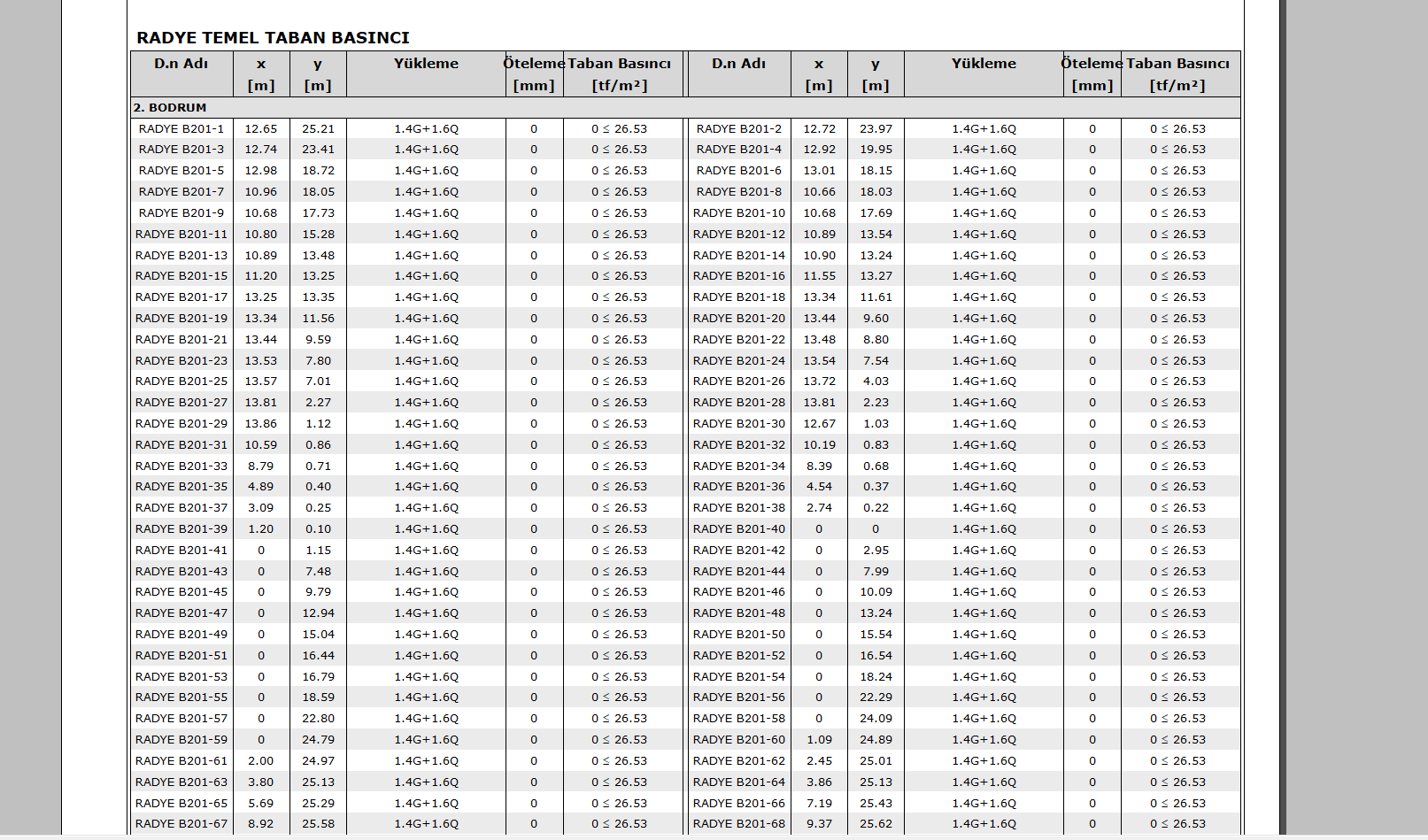Click x value 2.45 of B201-62
1428x840 pixels.
coord(820,761)
